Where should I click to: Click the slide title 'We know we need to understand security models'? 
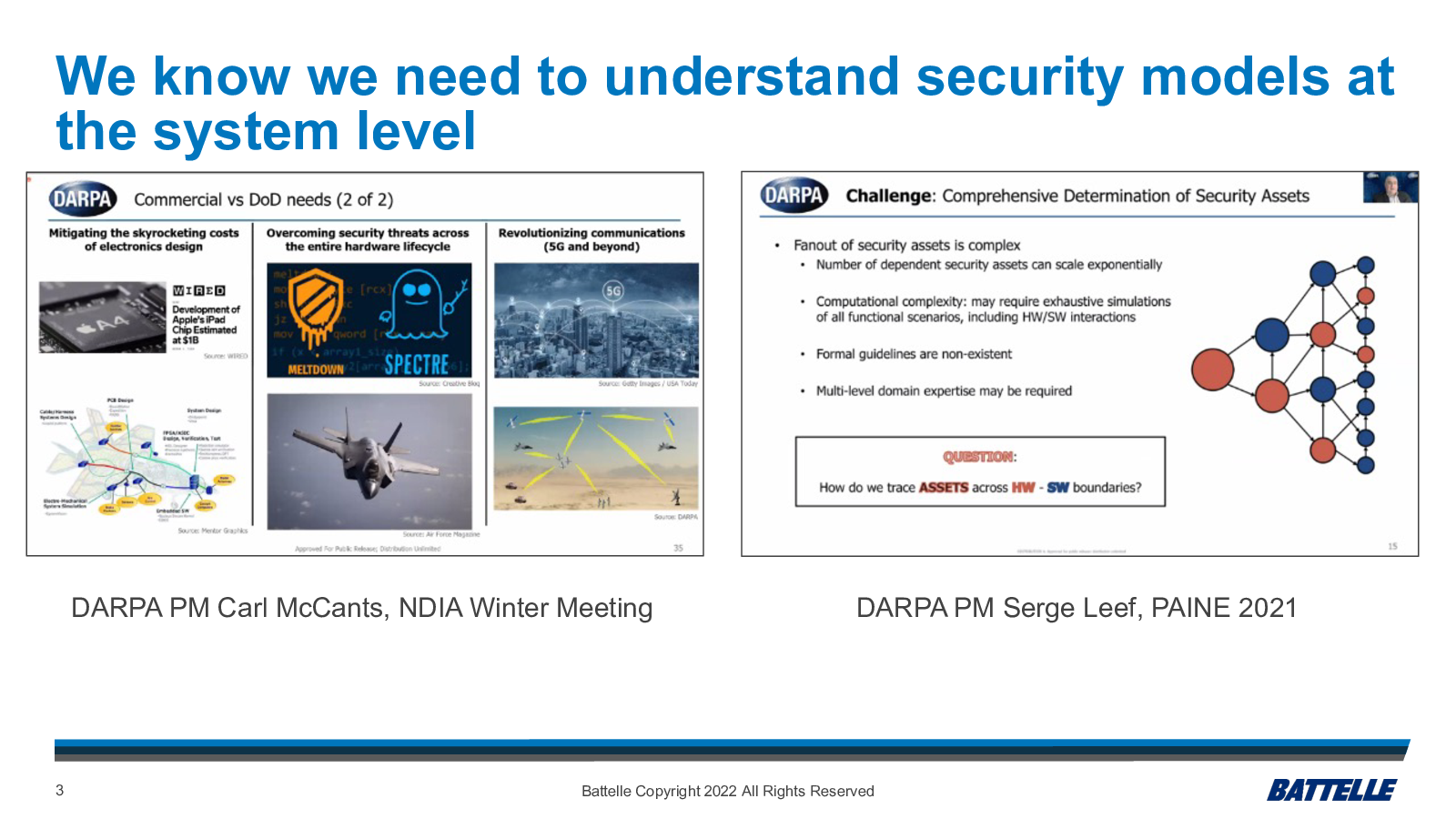pos(725,103)
